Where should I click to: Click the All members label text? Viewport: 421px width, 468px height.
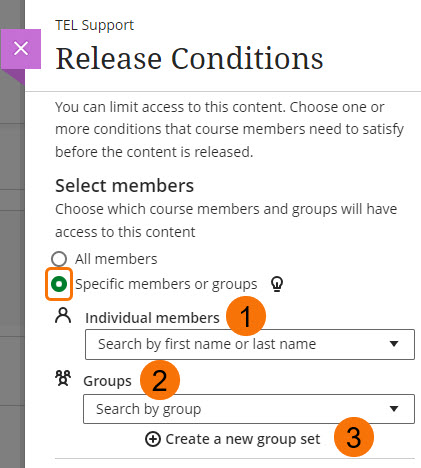(x=116, y=259)
